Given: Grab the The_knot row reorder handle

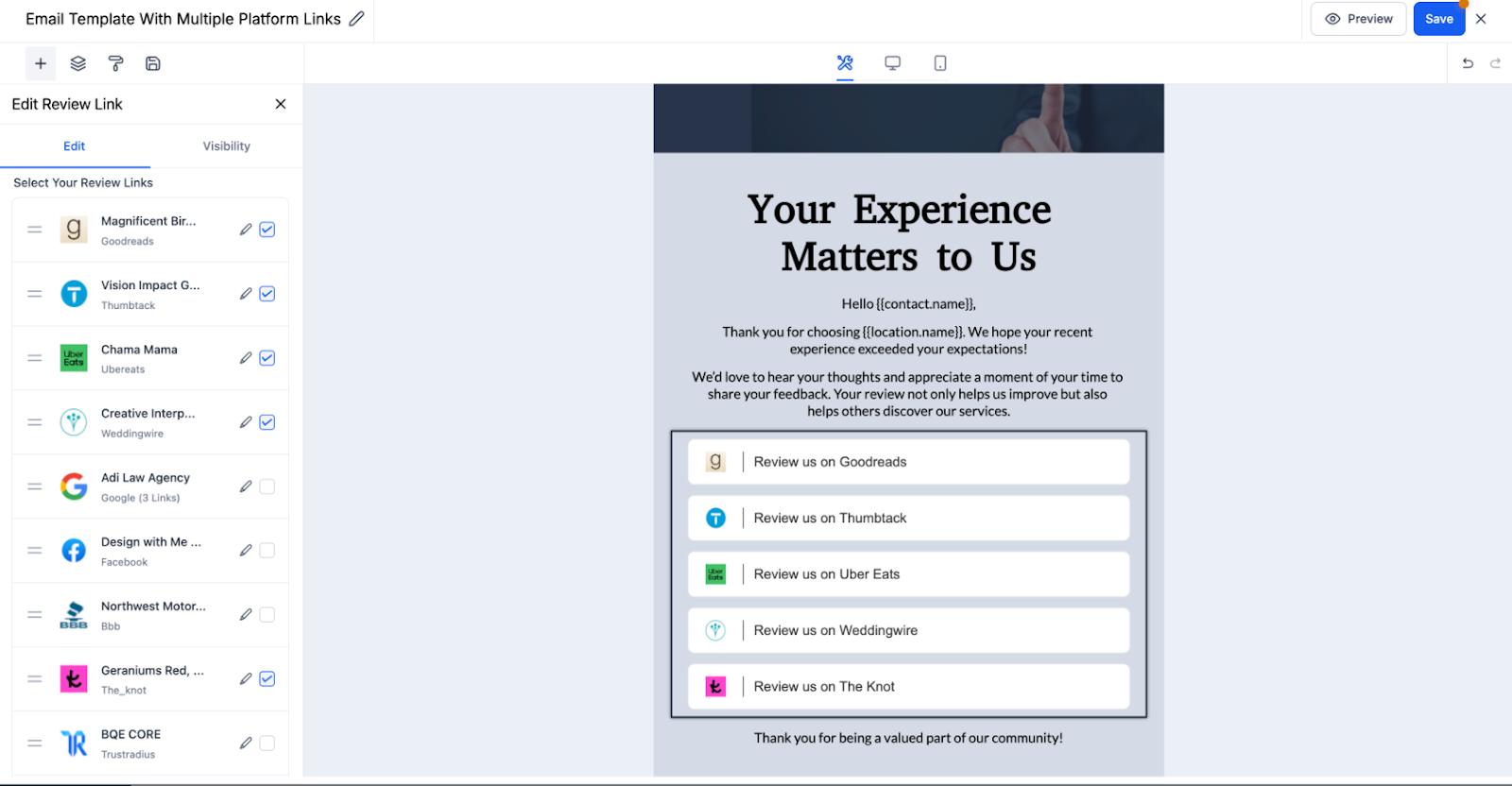Looking at the screenshot, I should coord(35,679).
